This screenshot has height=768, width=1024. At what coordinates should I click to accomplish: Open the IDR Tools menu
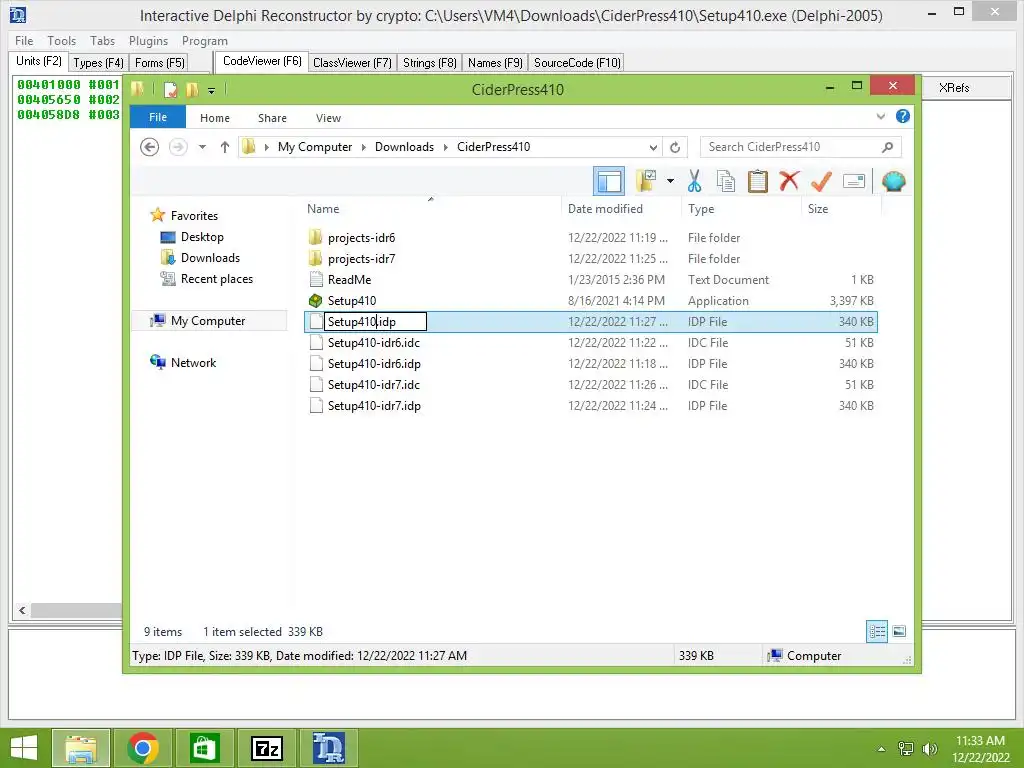[x=61, y=40]
